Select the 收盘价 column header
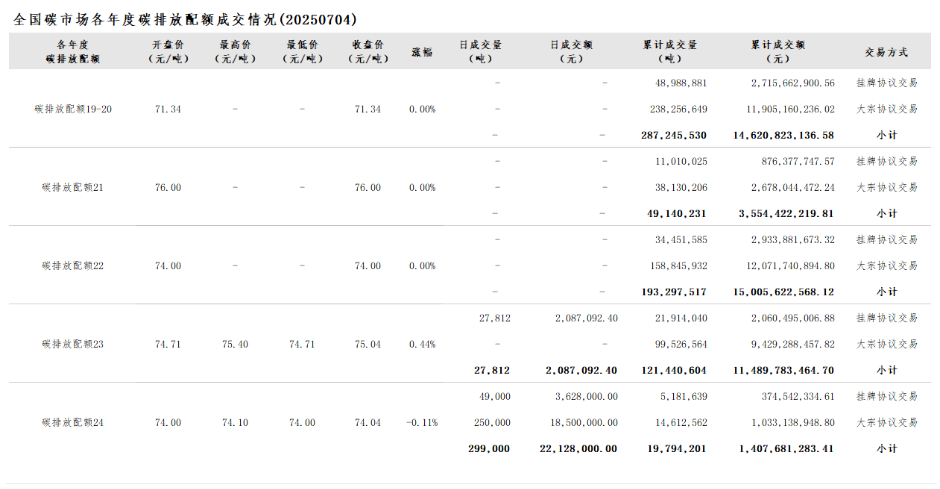Viewport: 940px width, 489px height. tap(368, 52)
